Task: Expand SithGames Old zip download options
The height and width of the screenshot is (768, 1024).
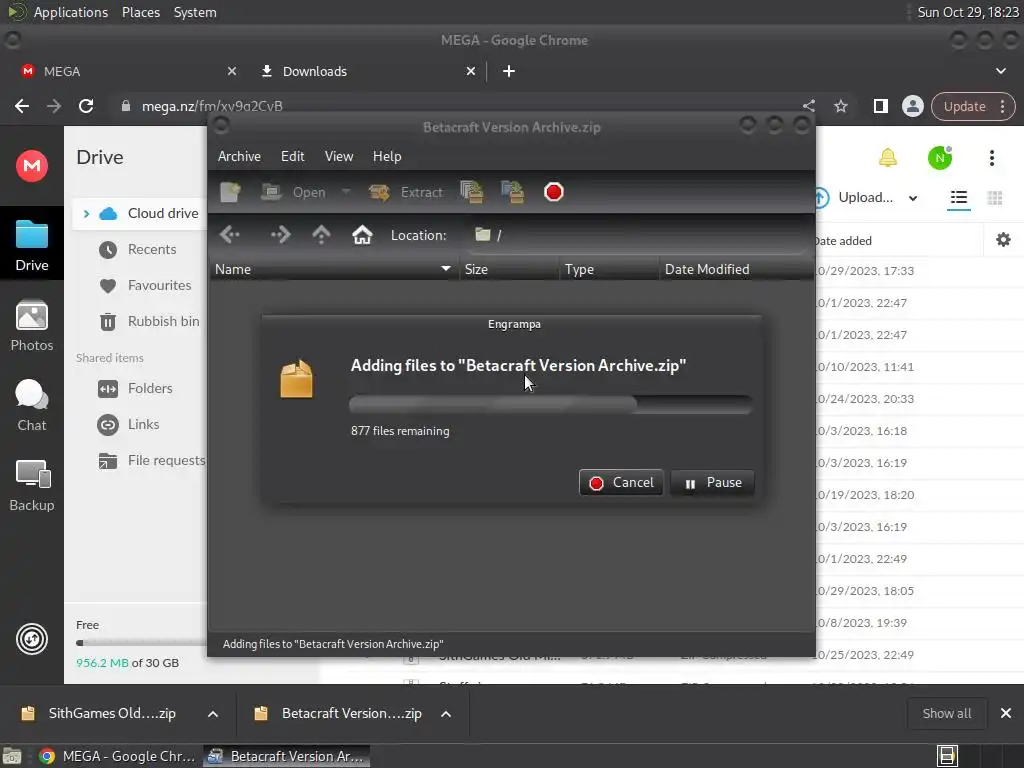Action: [213, 714]
